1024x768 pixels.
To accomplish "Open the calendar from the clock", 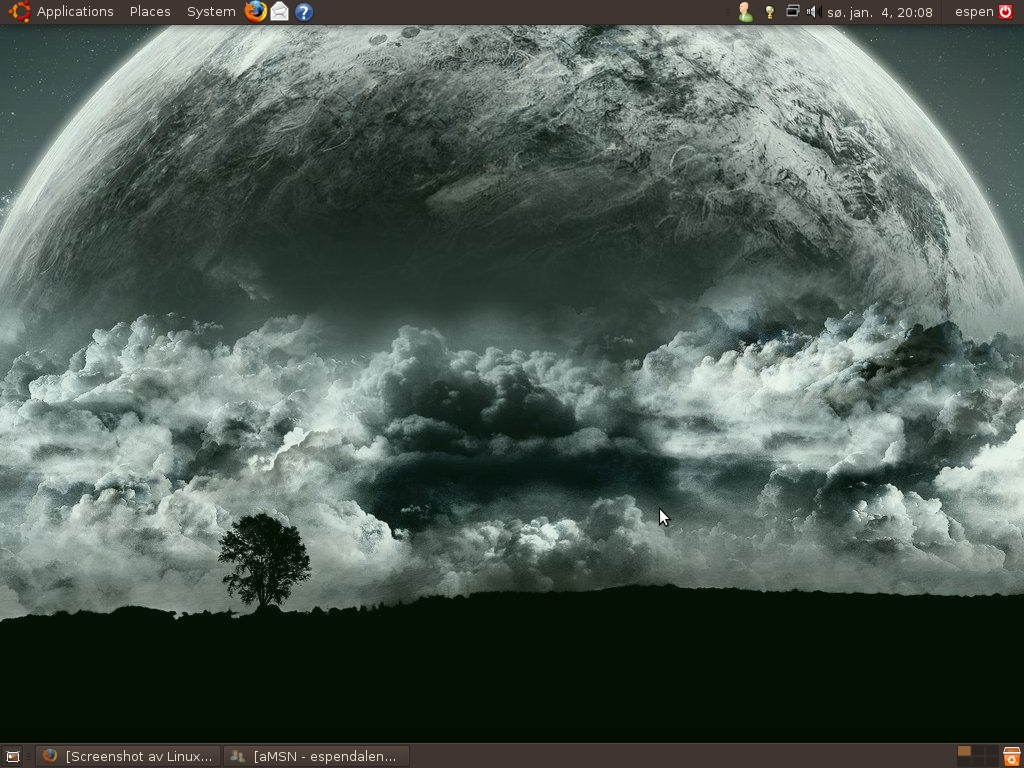I will coord(880,12).
